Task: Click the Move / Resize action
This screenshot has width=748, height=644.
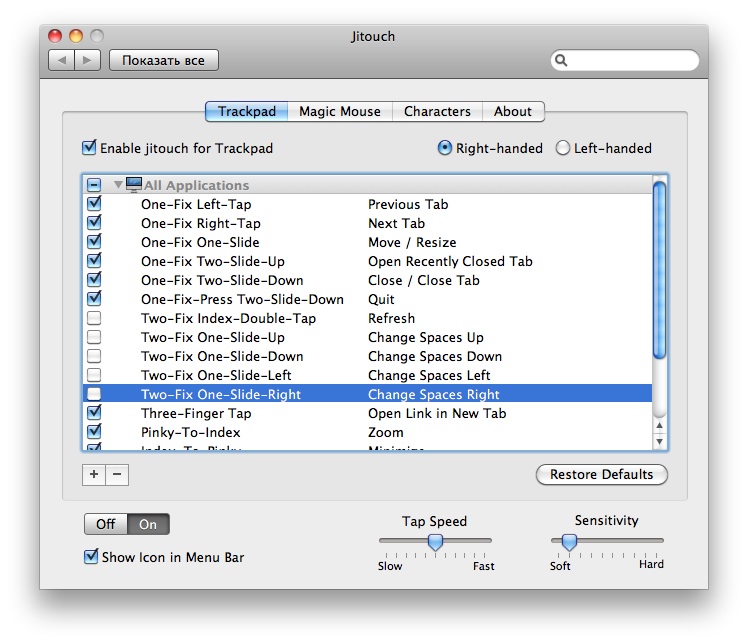Action: (412, 242)
